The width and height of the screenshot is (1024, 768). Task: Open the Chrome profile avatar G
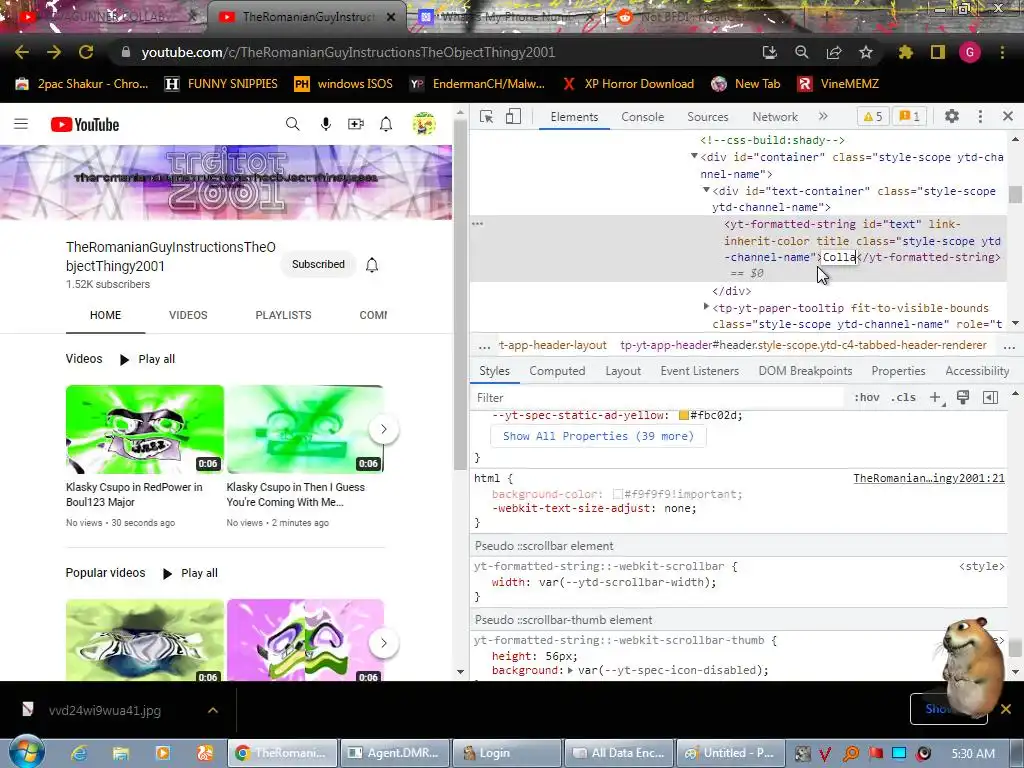tap(970, 52)
